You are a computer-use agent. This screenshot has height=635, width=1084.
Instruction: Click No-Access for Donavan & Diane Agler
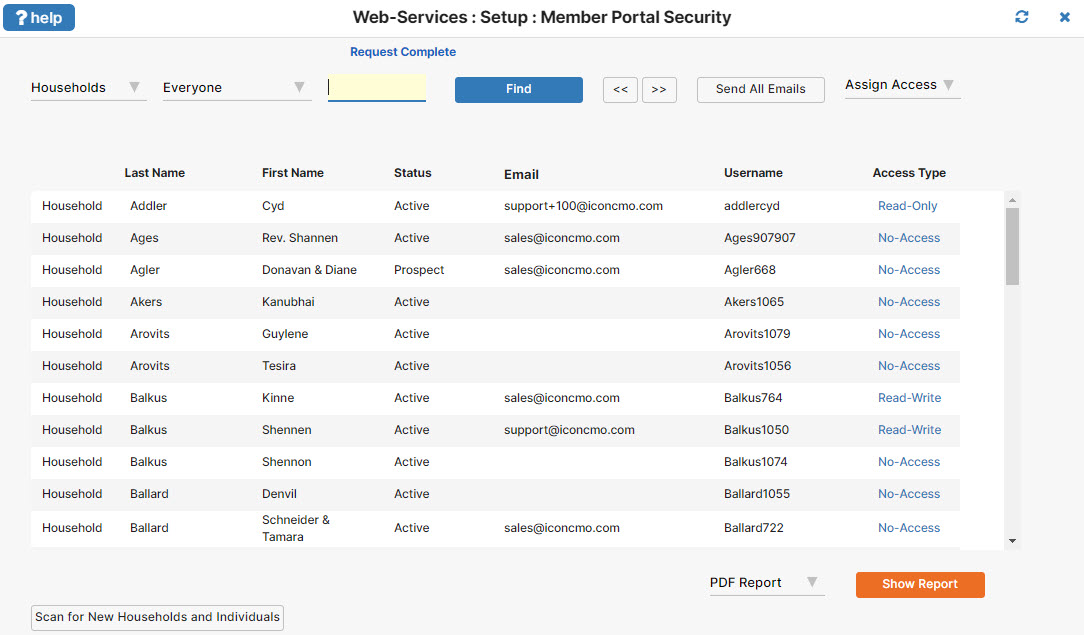pyautogui.click(x=909, y=269)
